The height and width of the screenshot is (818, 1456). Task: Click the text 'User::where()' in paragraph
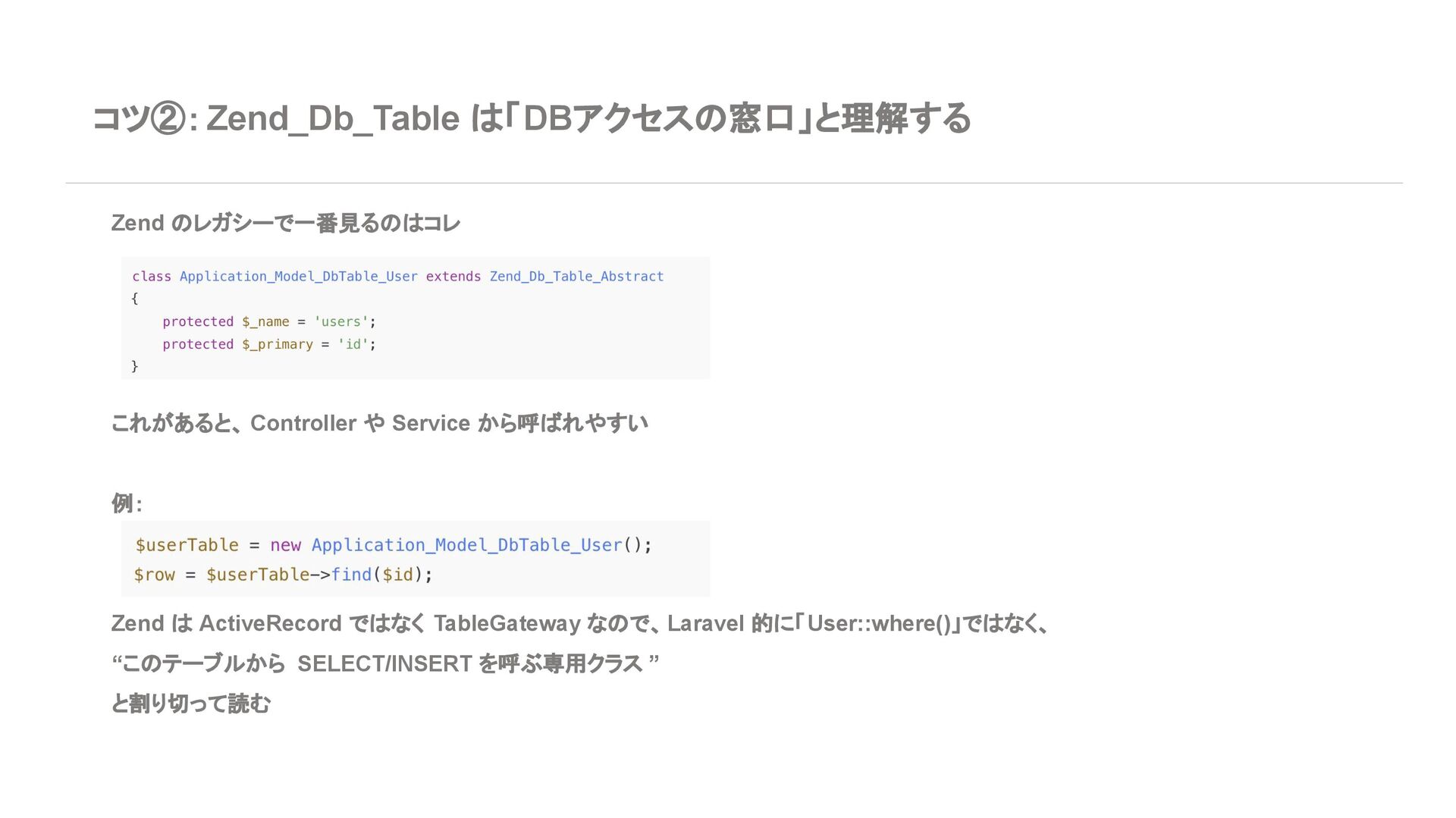tap(878, 623)
